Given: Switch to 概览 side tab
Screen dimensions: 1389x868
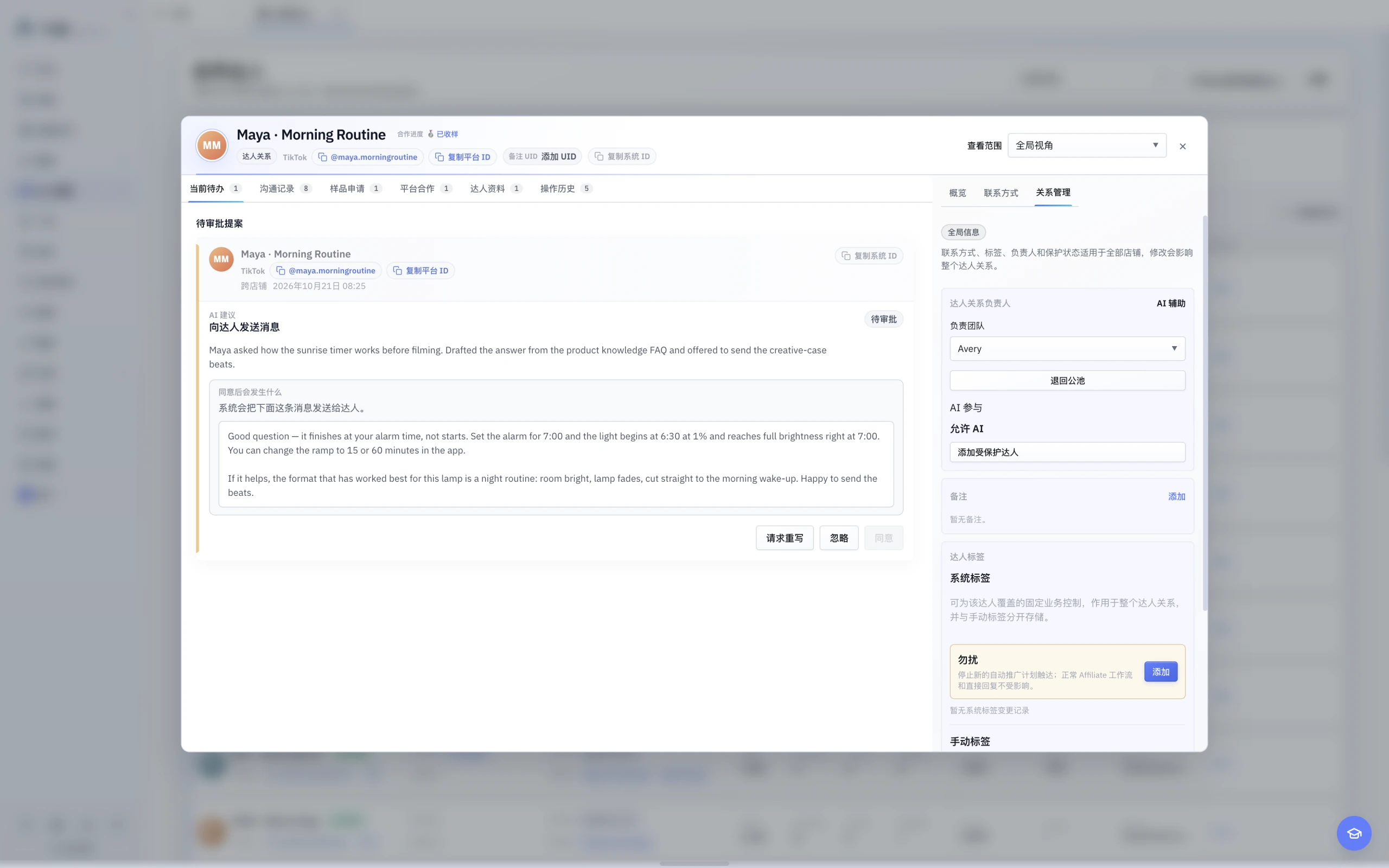Looking at the screenshot, I should coord(957,193).
